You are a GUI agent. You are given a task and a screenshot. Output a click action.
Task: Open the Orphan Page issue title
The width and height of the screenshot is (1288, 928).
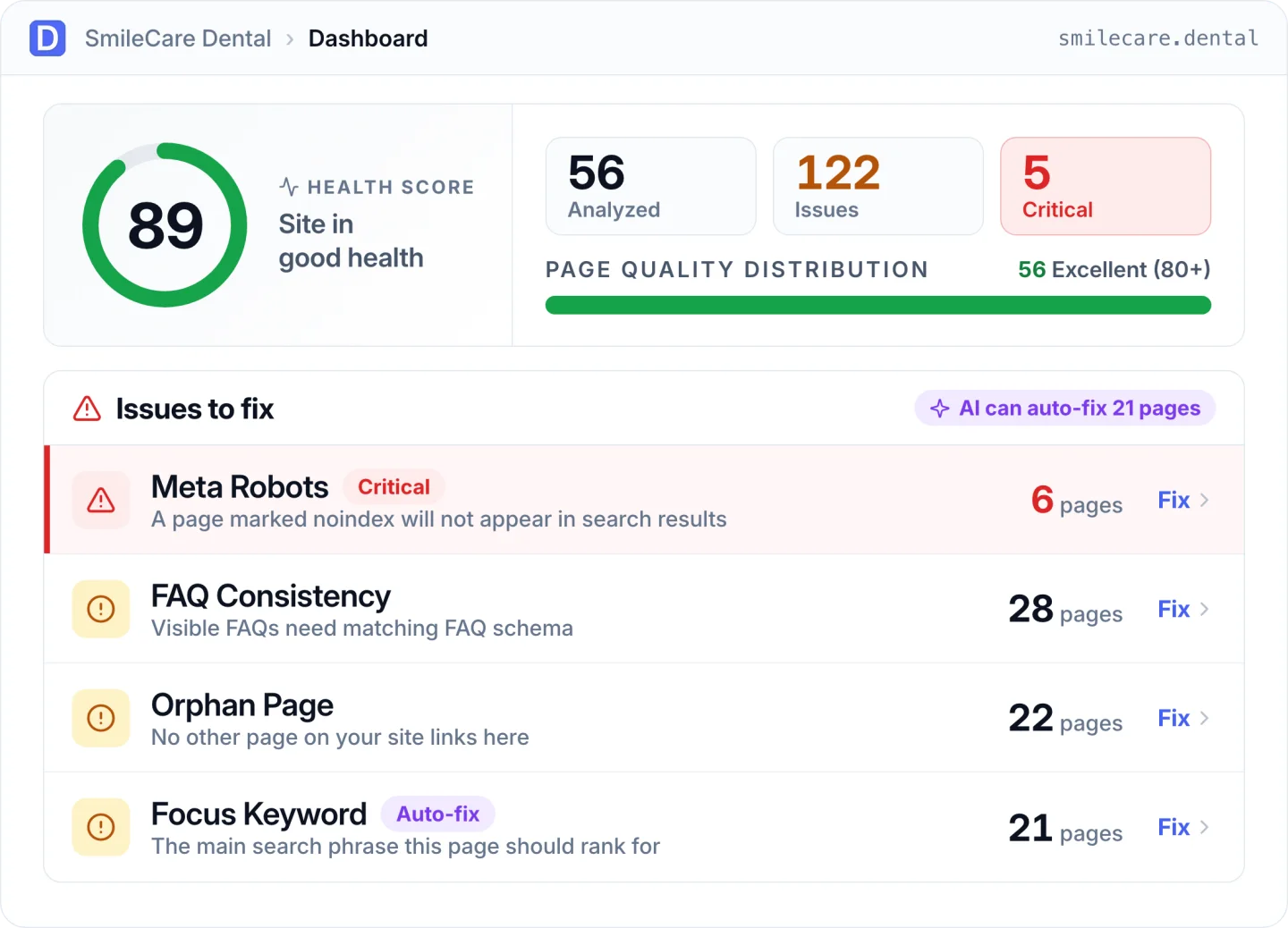pos(242,705)
